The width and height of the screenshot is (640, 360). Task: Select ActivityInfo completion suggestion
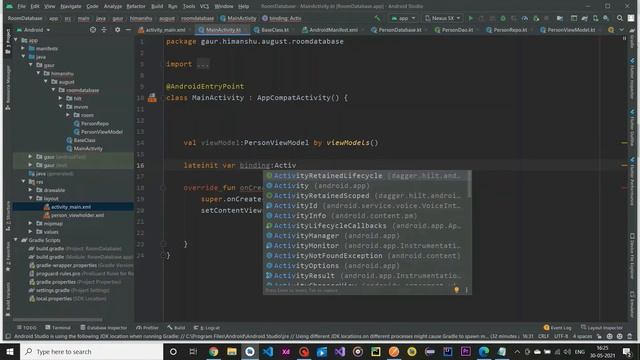[367, 216]
